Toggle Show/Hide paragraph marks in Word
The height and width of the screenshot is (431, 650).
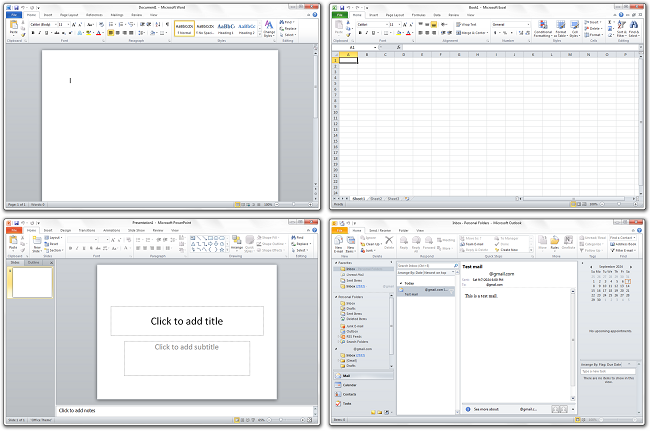point(167,24)
